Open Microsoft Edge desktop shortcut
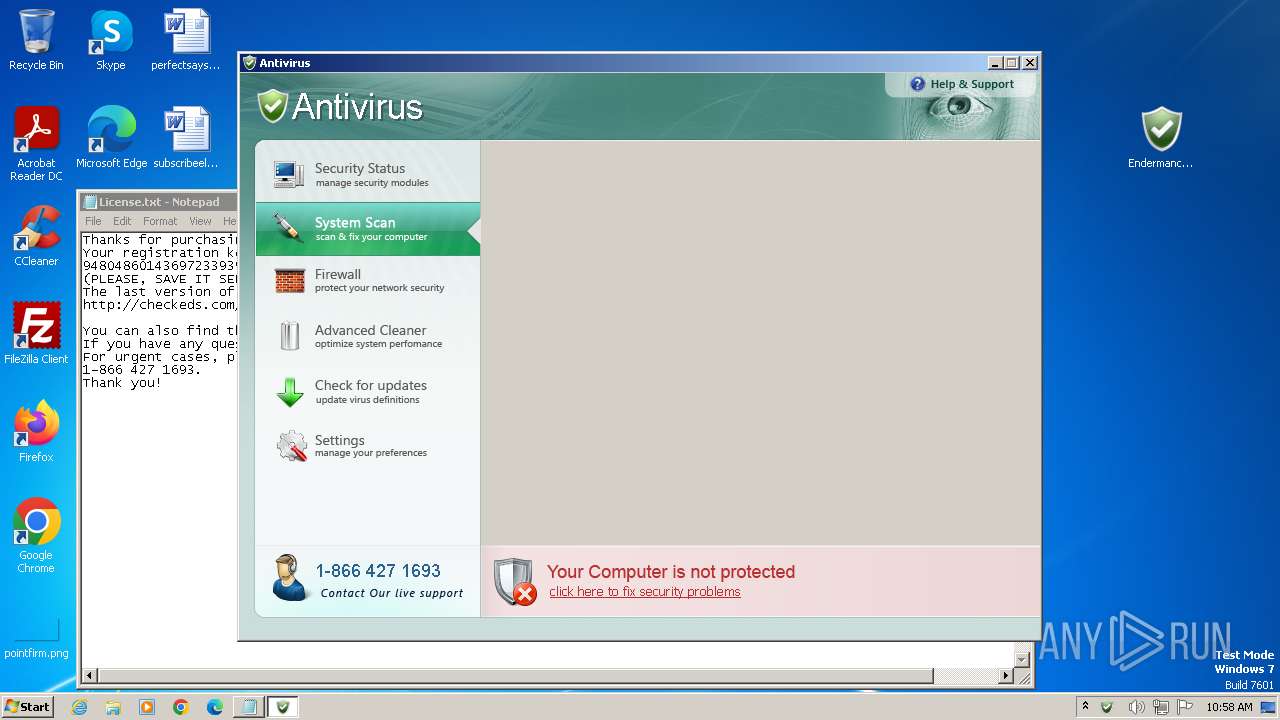This screenshot has height=720, width=1280. pyautogui.click(x=111, y=138)
